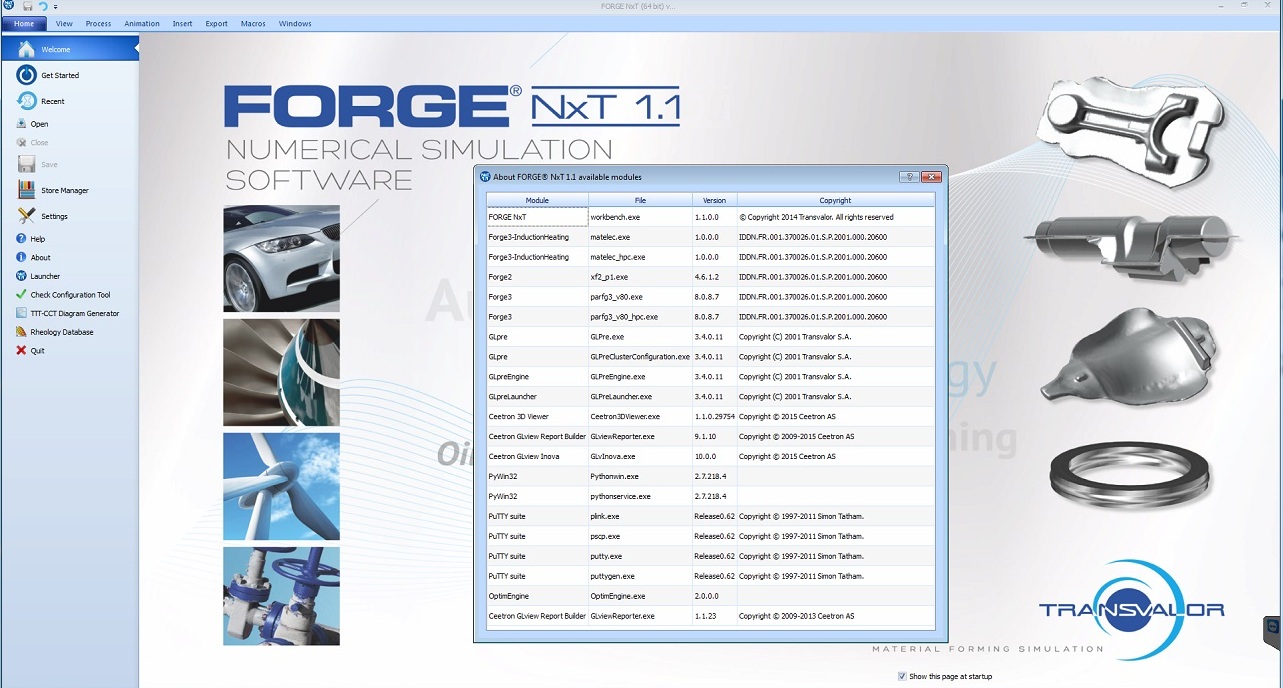The height and width of the screenshot is (688, 1283).
Task: Click the quick access Save icon
Action: point(28,7)
